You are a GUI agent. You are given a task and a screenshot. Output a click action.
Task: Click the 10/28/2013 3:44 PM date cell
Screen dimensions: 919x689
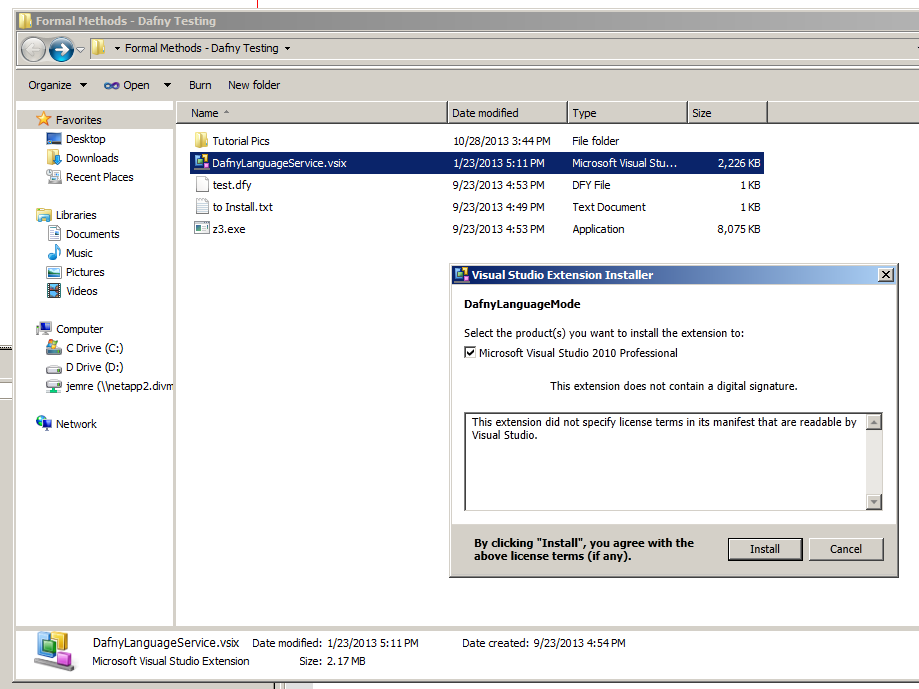pos(501,141)
